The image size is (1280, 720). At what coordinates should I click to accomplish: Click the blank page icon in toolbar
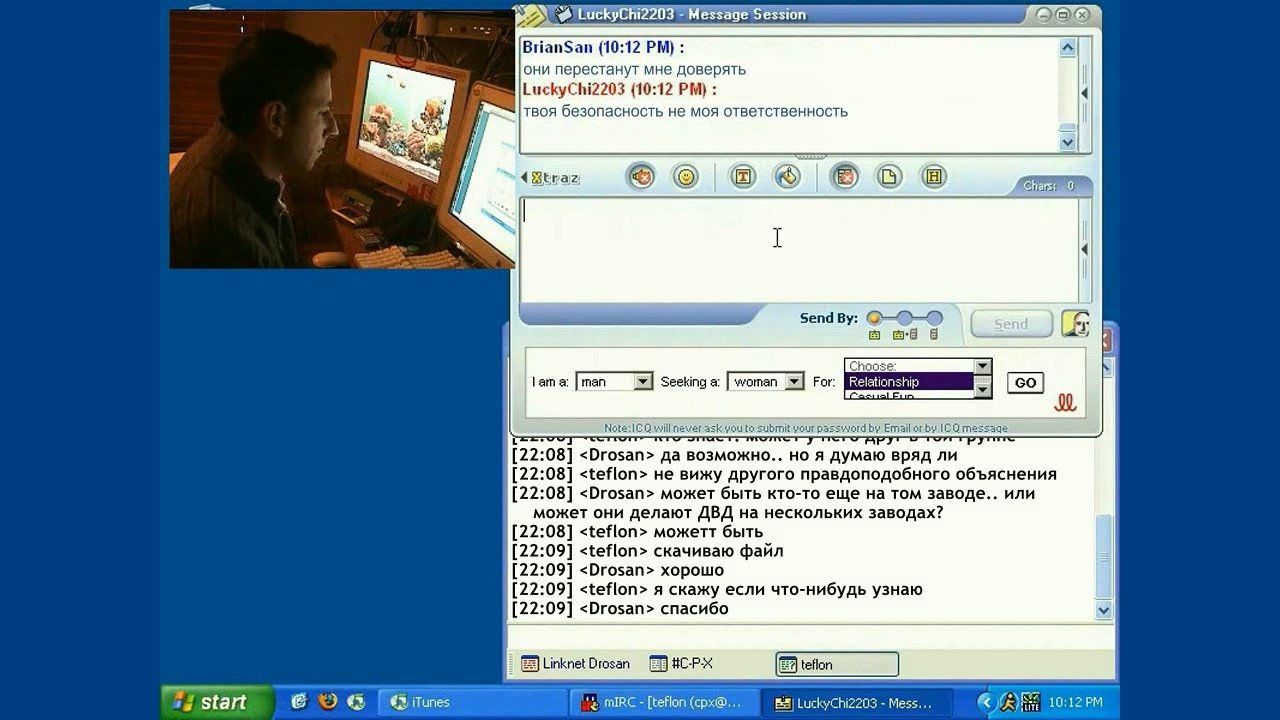pos(889,177)
